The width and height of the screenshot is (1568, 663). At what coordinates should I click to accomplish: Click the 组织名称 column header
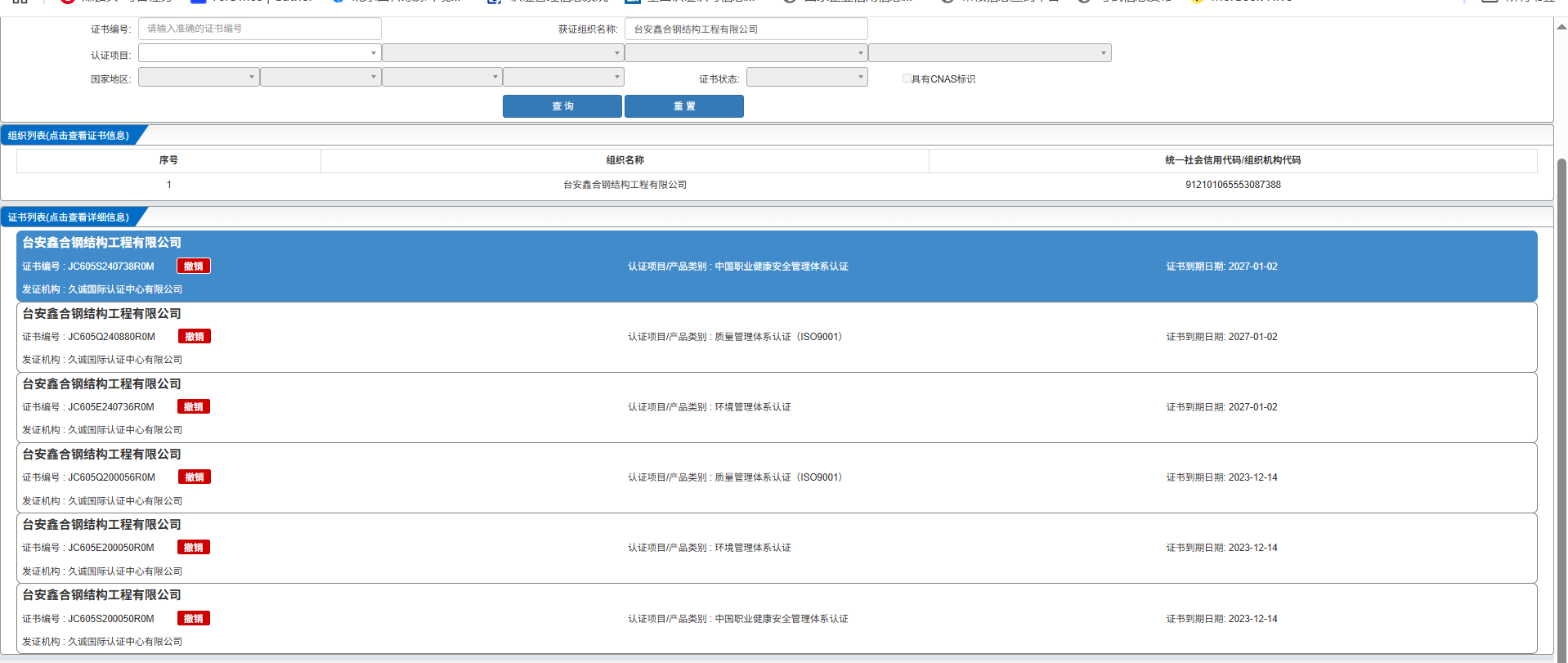(625, 160)
